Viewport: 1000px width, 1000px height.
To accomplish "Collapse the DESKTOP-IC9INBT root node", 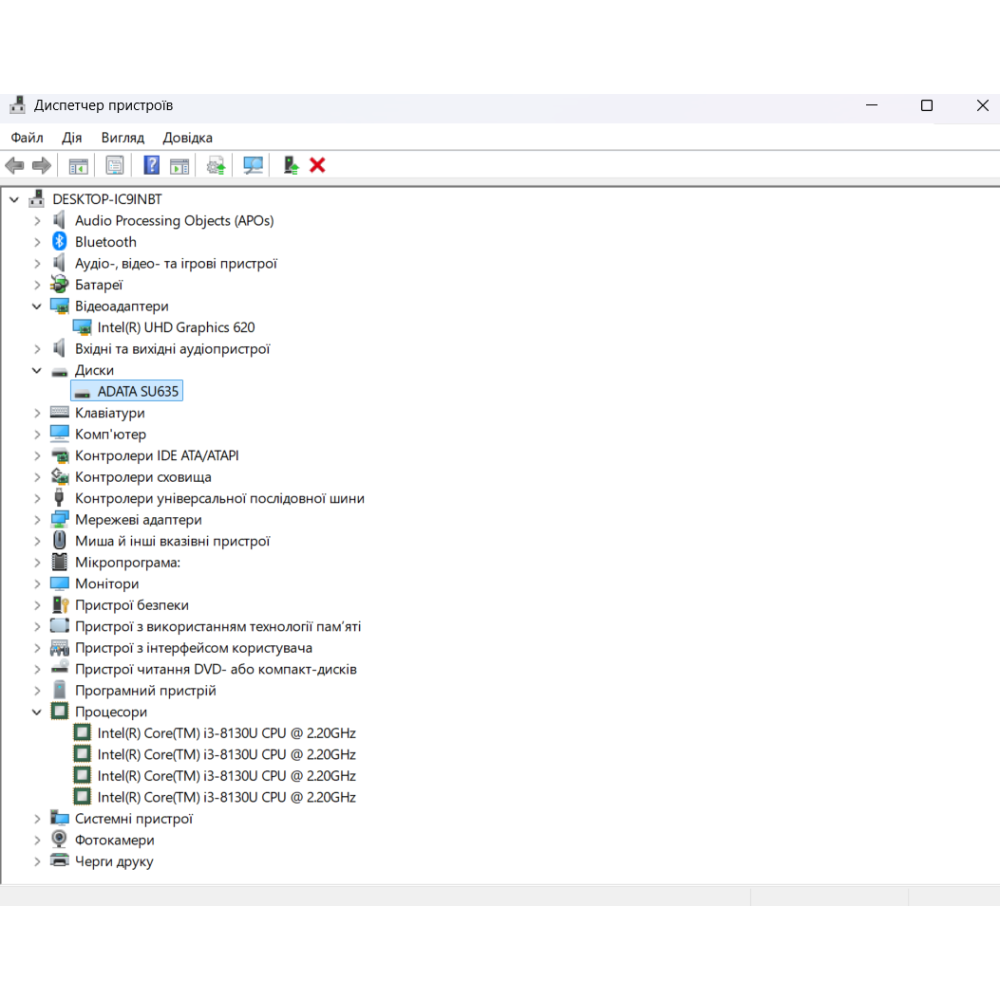I will [14, 199].
